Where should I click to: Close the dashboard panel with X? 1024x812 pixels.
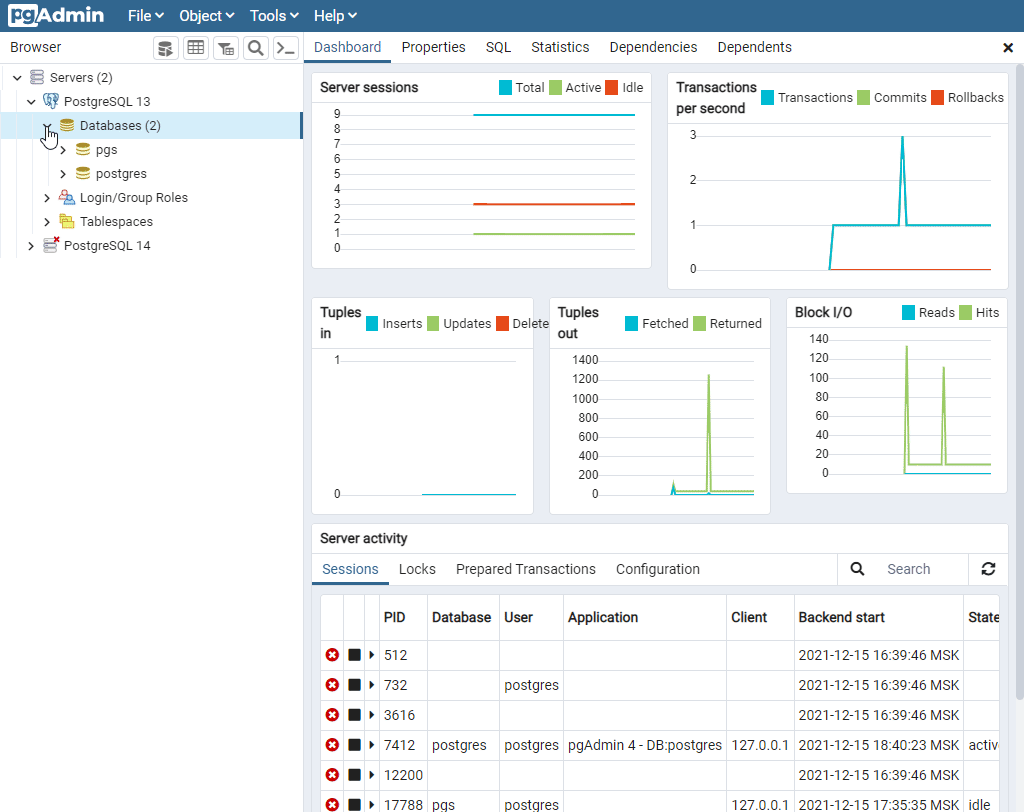1008,48
